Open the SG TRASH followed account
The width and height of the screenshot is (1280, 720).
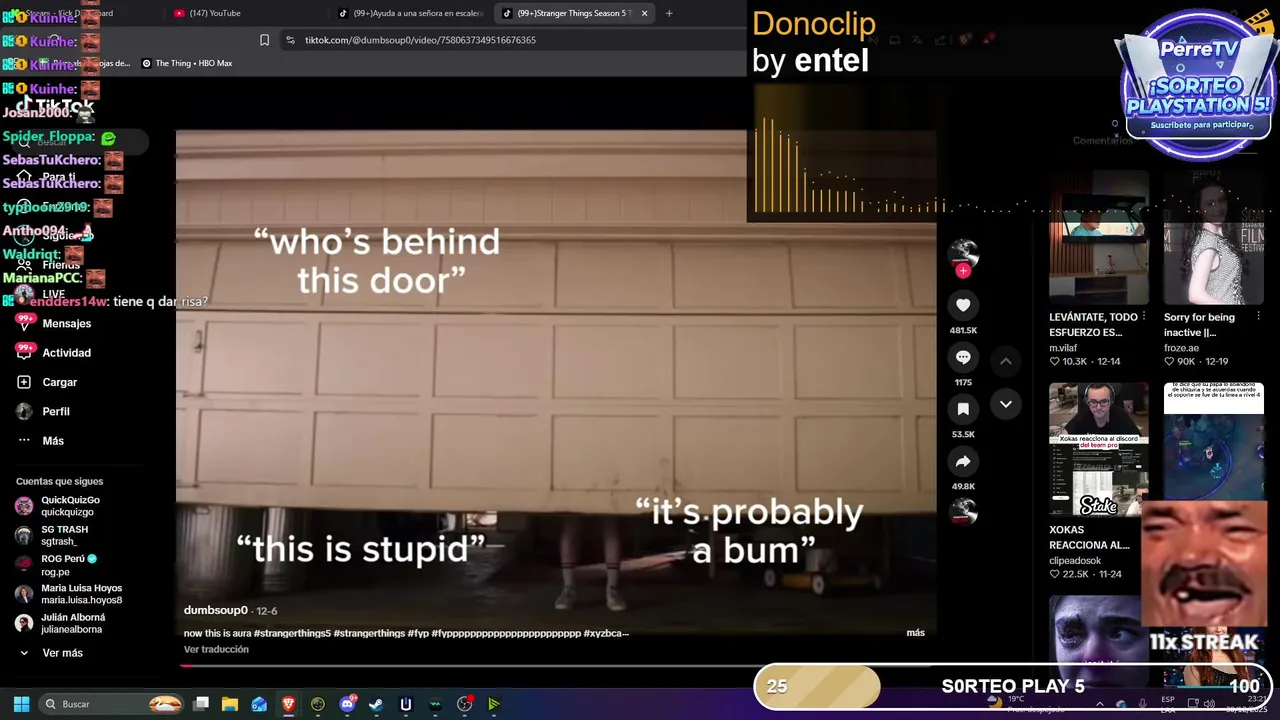click(x=64, y=535)
